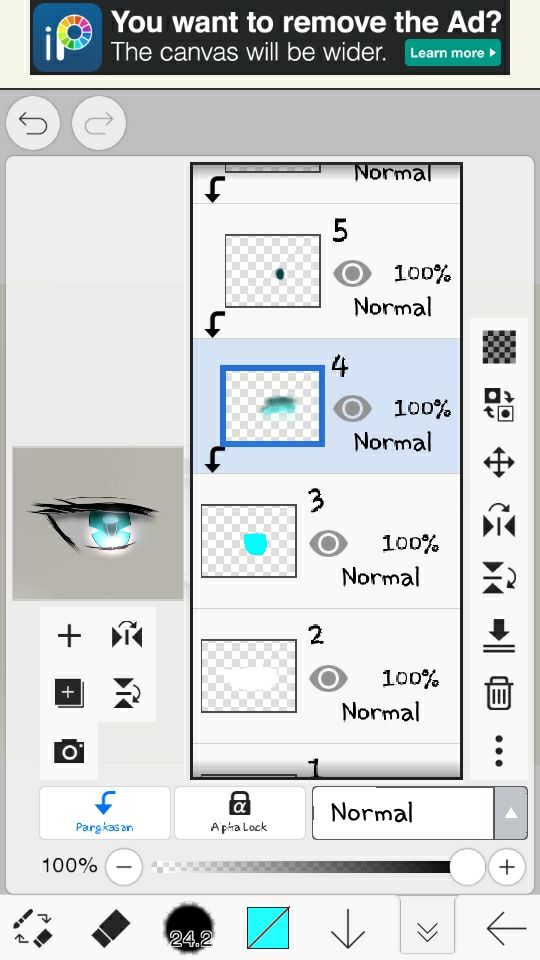The image size is (540, 960).
Task: Toggle the Alpha Lock button
Action: coord(239,813)
